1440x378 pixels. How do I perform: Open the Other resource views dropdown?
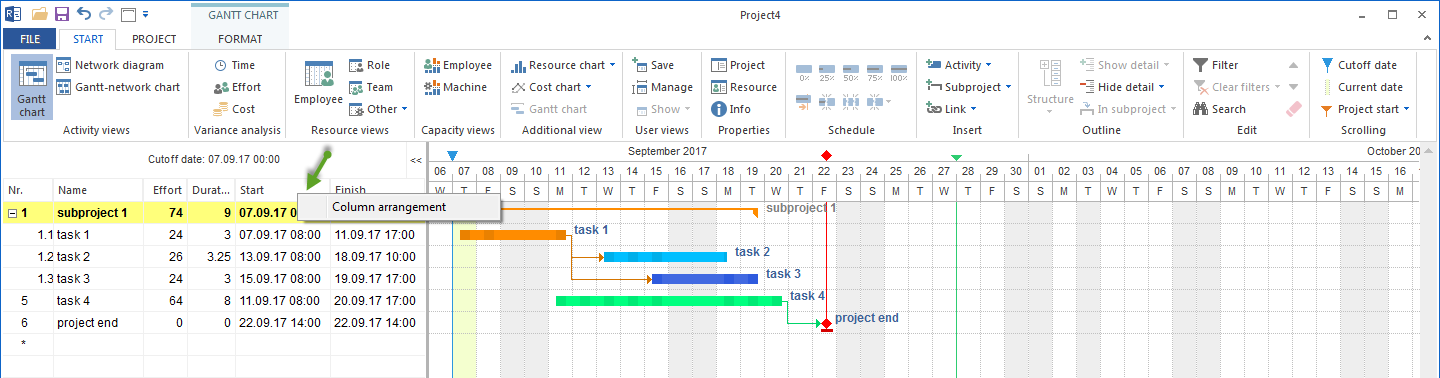(378, 109)
